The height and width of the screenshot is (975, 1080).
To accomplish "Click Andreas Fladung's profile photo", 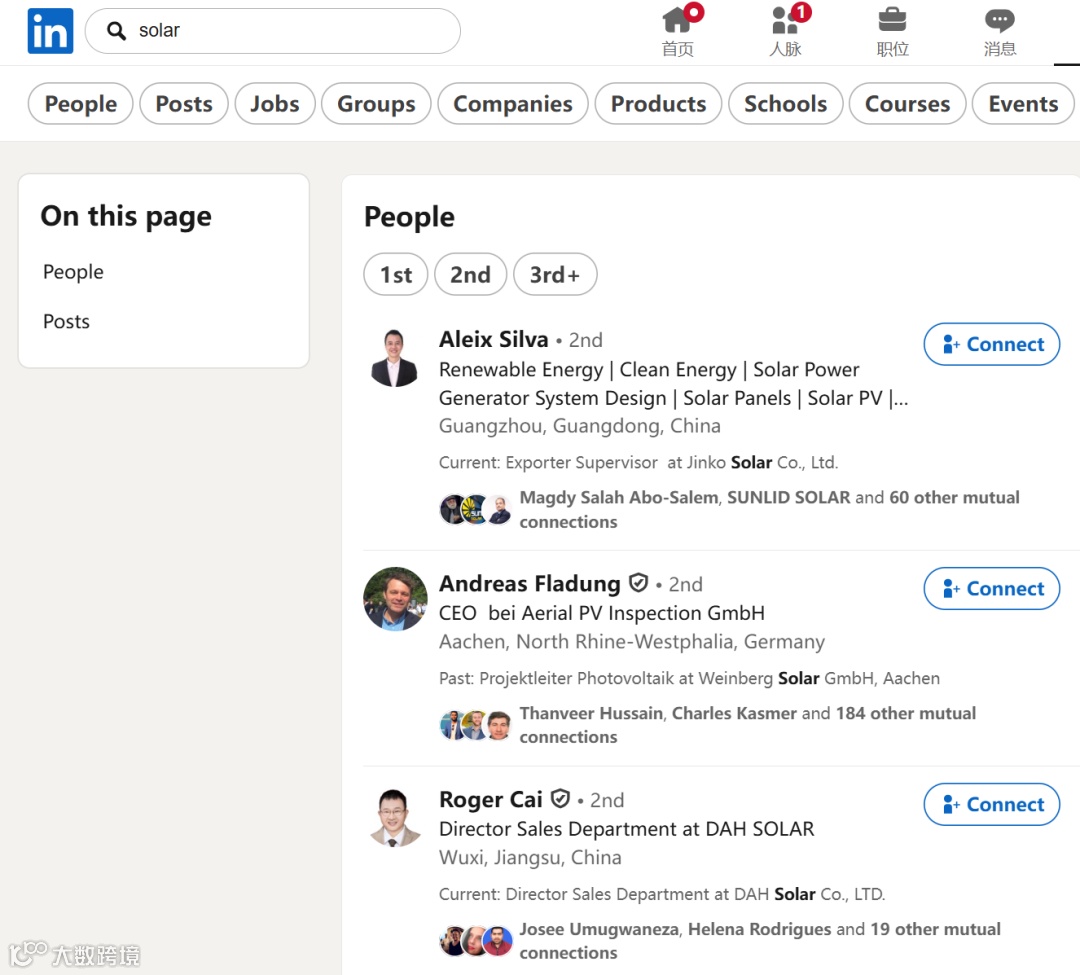I will coord(395,599).
